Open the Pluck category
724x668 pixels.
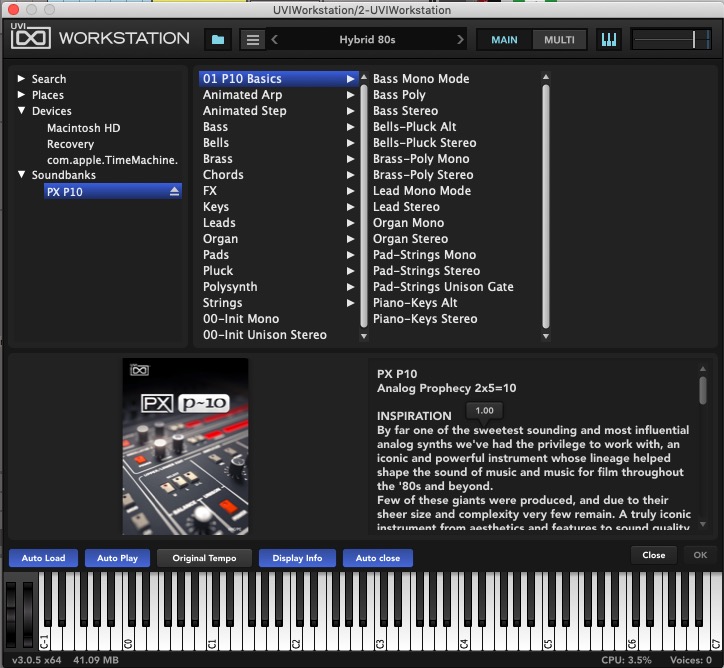click(279, 271)
